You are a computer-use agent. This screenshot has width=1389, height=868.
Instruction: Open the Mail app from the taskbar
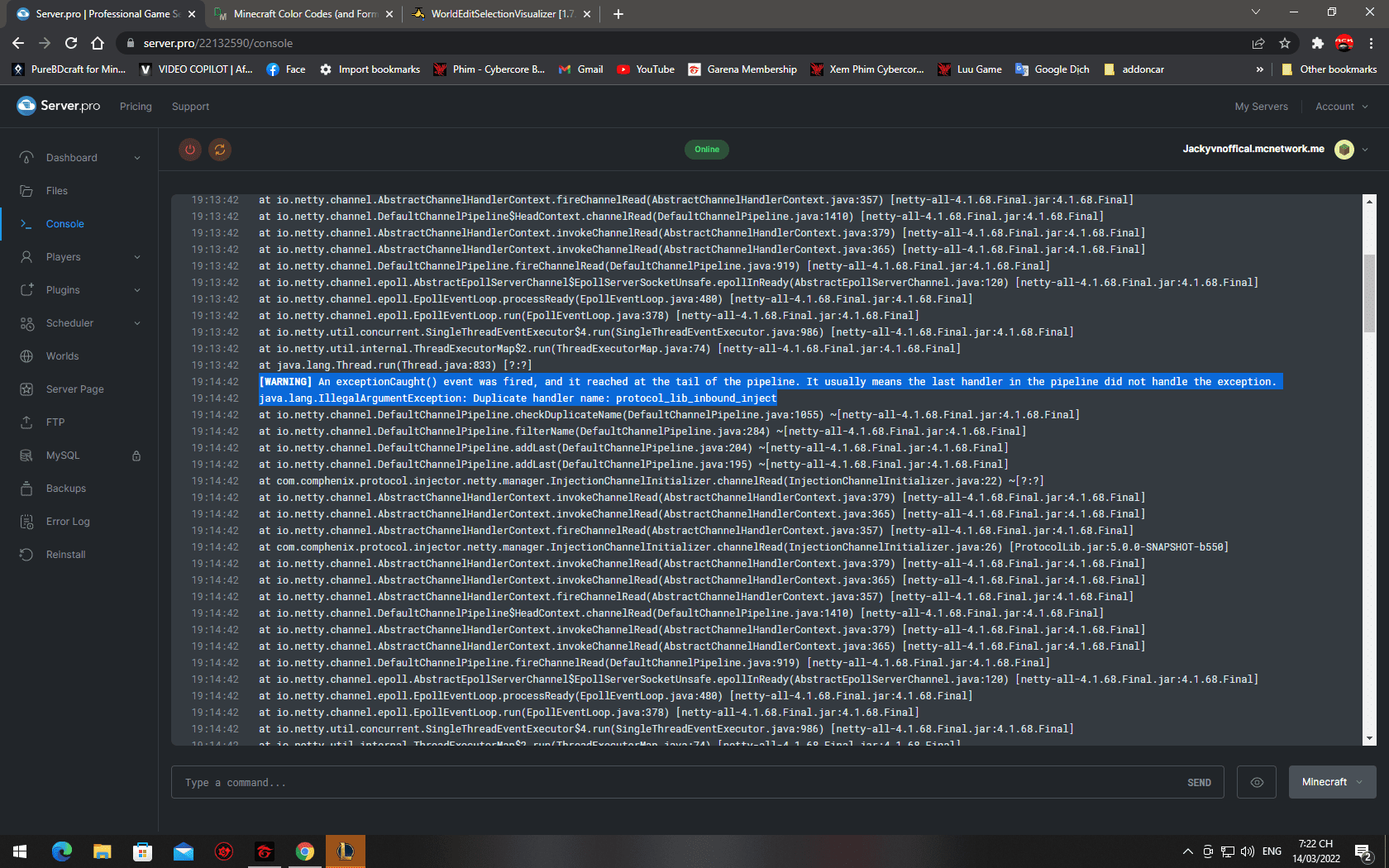coord(184,851)
